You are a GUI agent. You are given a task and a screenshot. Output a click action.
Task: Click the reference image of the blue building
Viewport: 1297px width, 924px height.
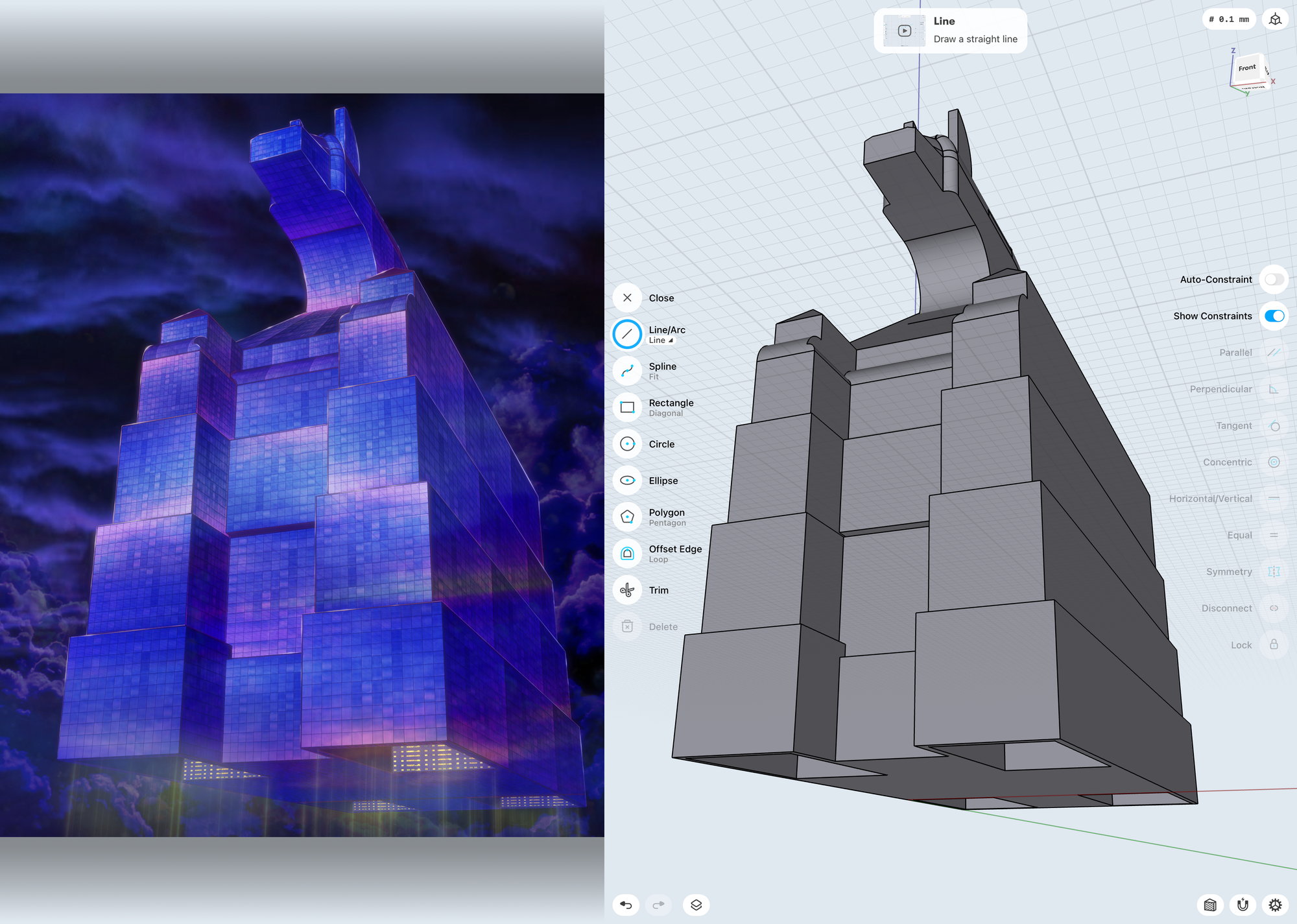click(x=302, y=465)
